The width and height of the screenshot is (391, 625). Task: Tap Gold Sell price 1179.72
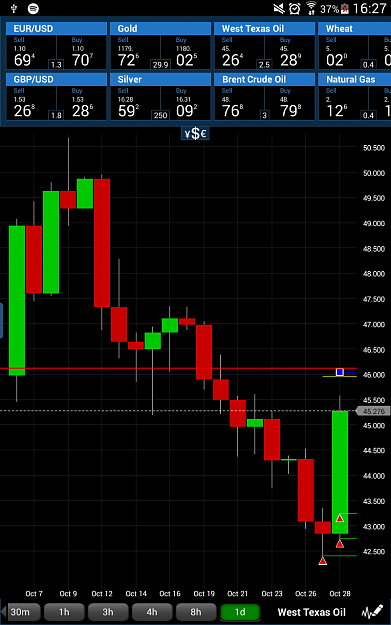pos(128,56)
